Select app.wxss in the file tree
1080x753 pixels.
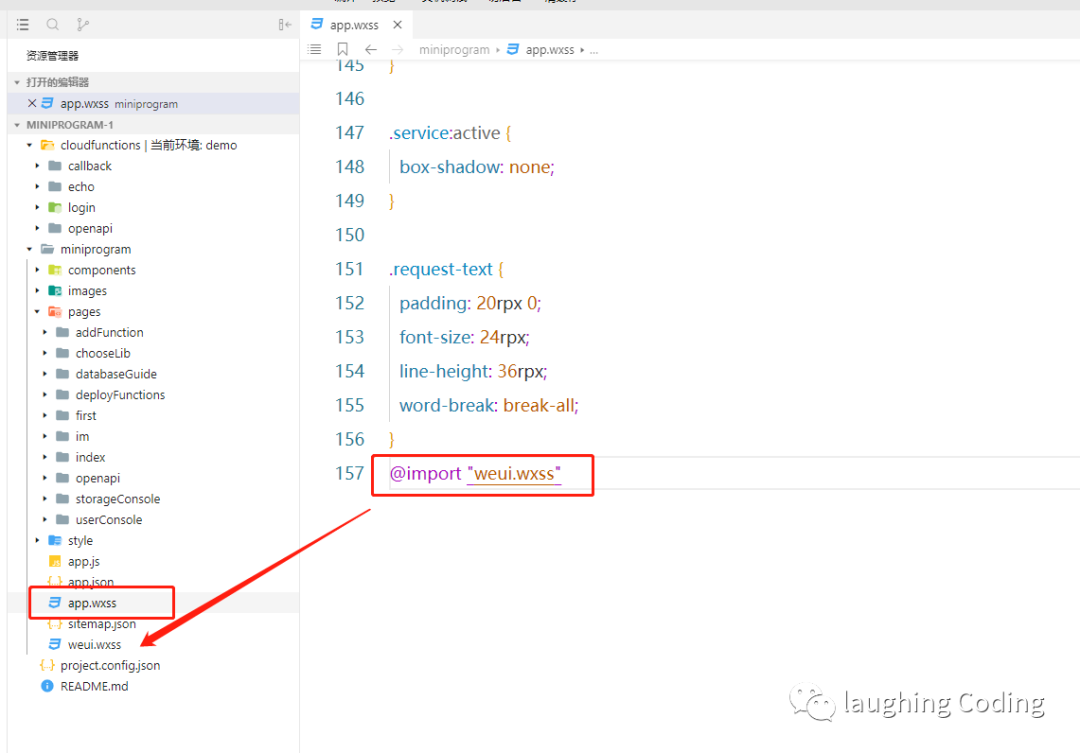click(92, 603)
